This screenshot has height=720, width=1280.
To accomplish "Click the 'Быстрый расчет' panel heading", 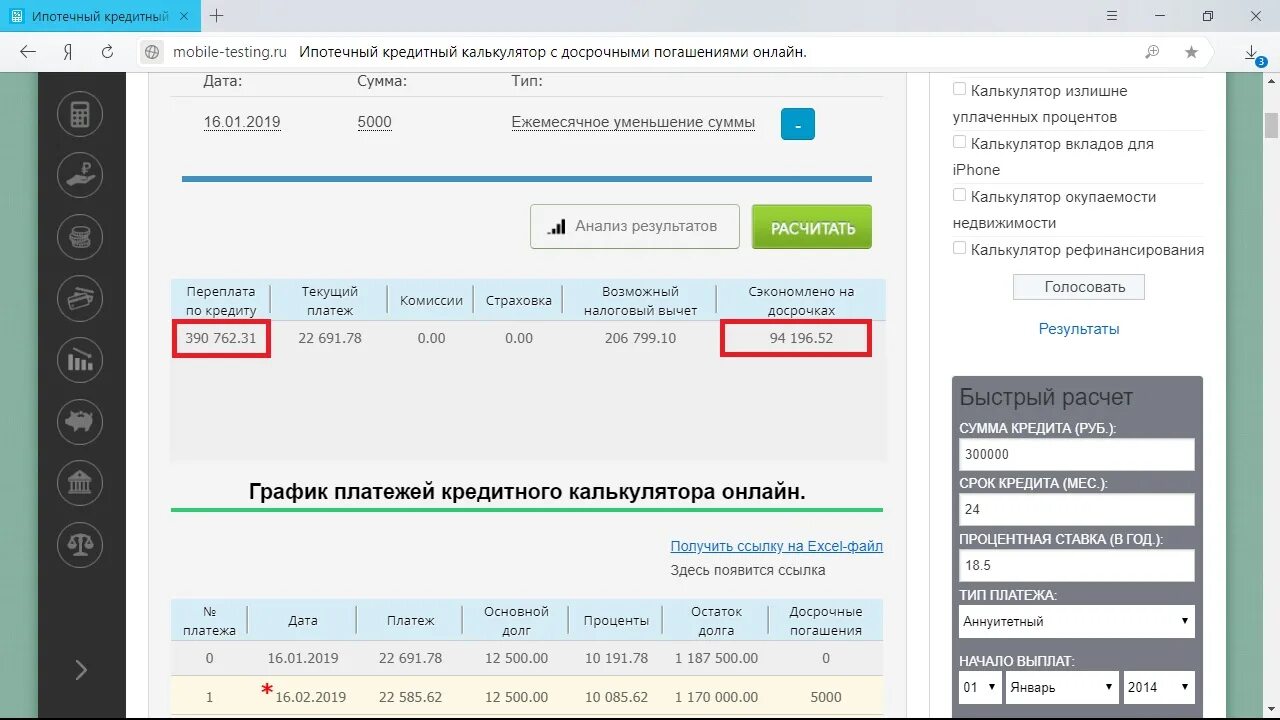I will [1046, 397].
